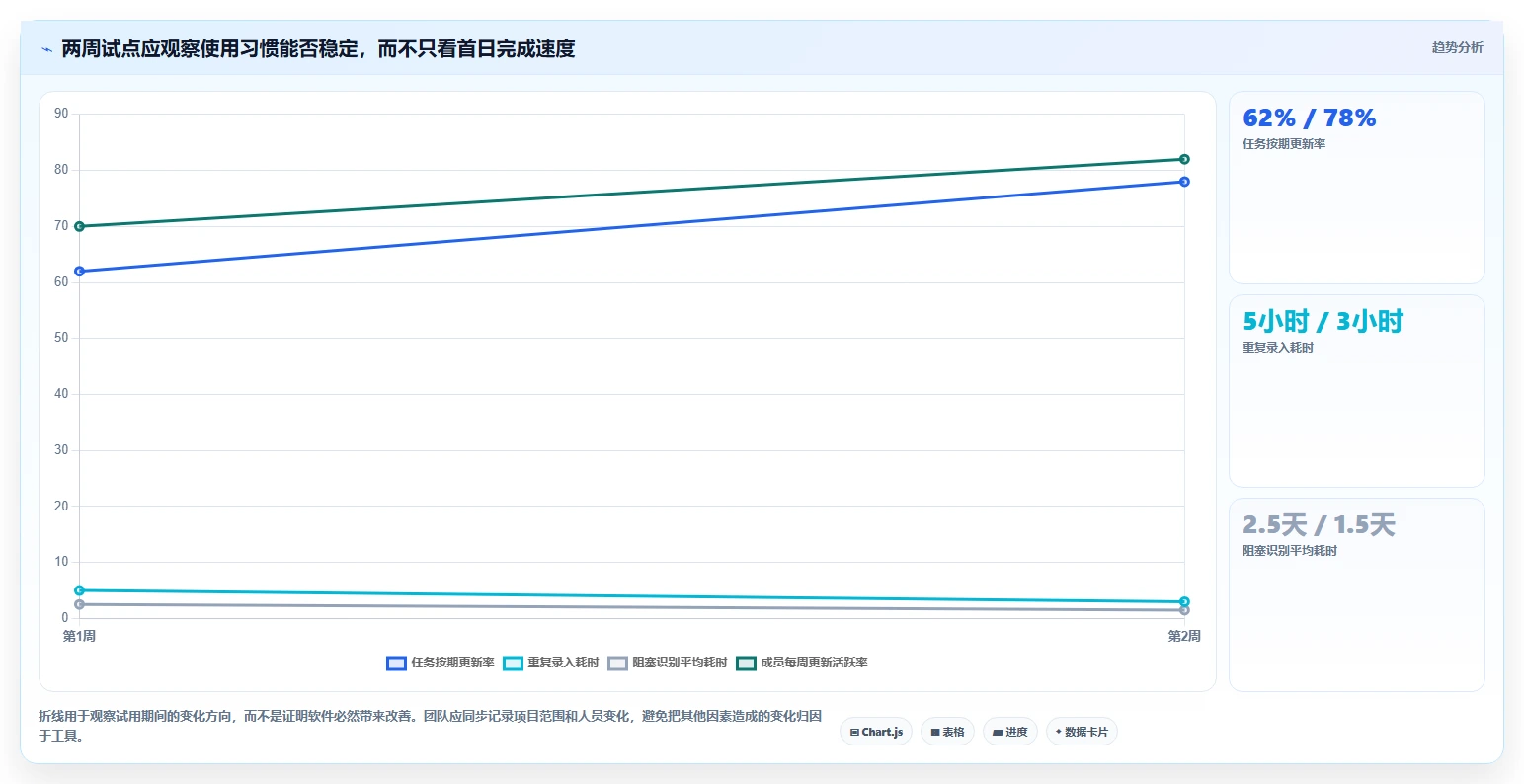Click the green data point at 第2周 (82)

pos(1184,159)
